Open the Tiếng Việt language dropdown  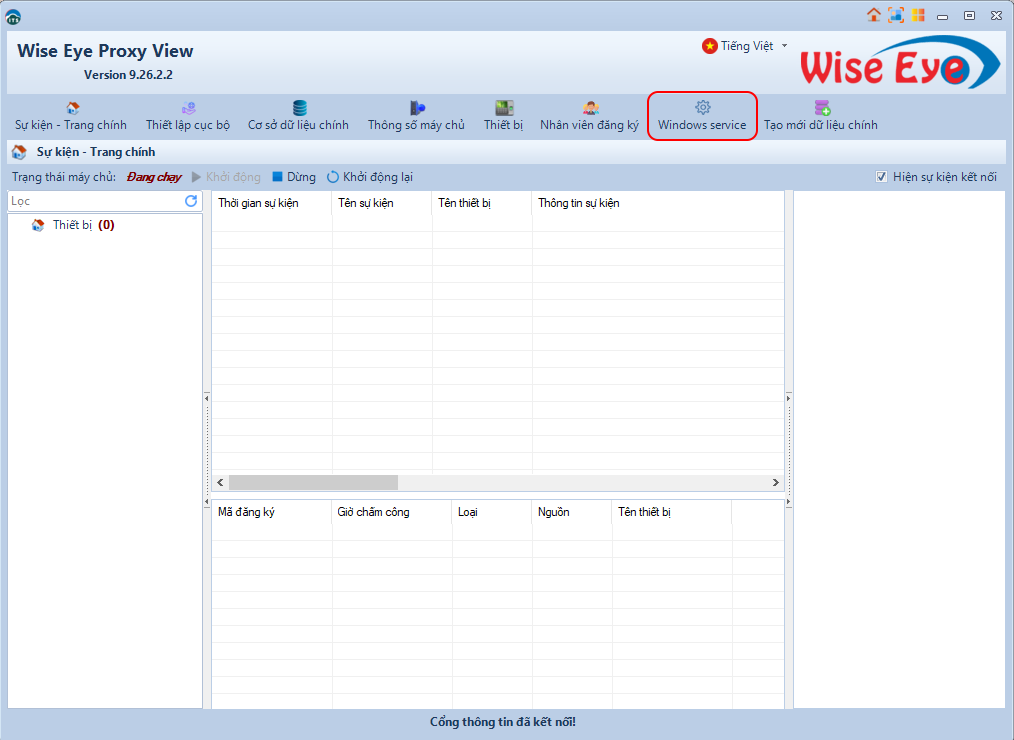tap(745, 46)
